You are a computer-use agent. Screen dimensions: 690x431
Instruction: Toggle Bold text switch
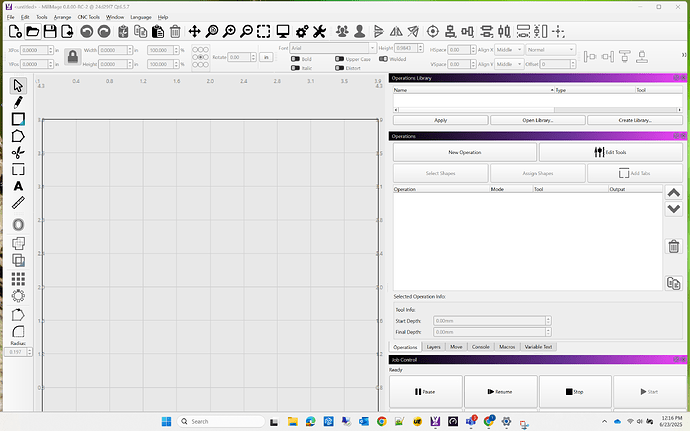pos(295,59)
